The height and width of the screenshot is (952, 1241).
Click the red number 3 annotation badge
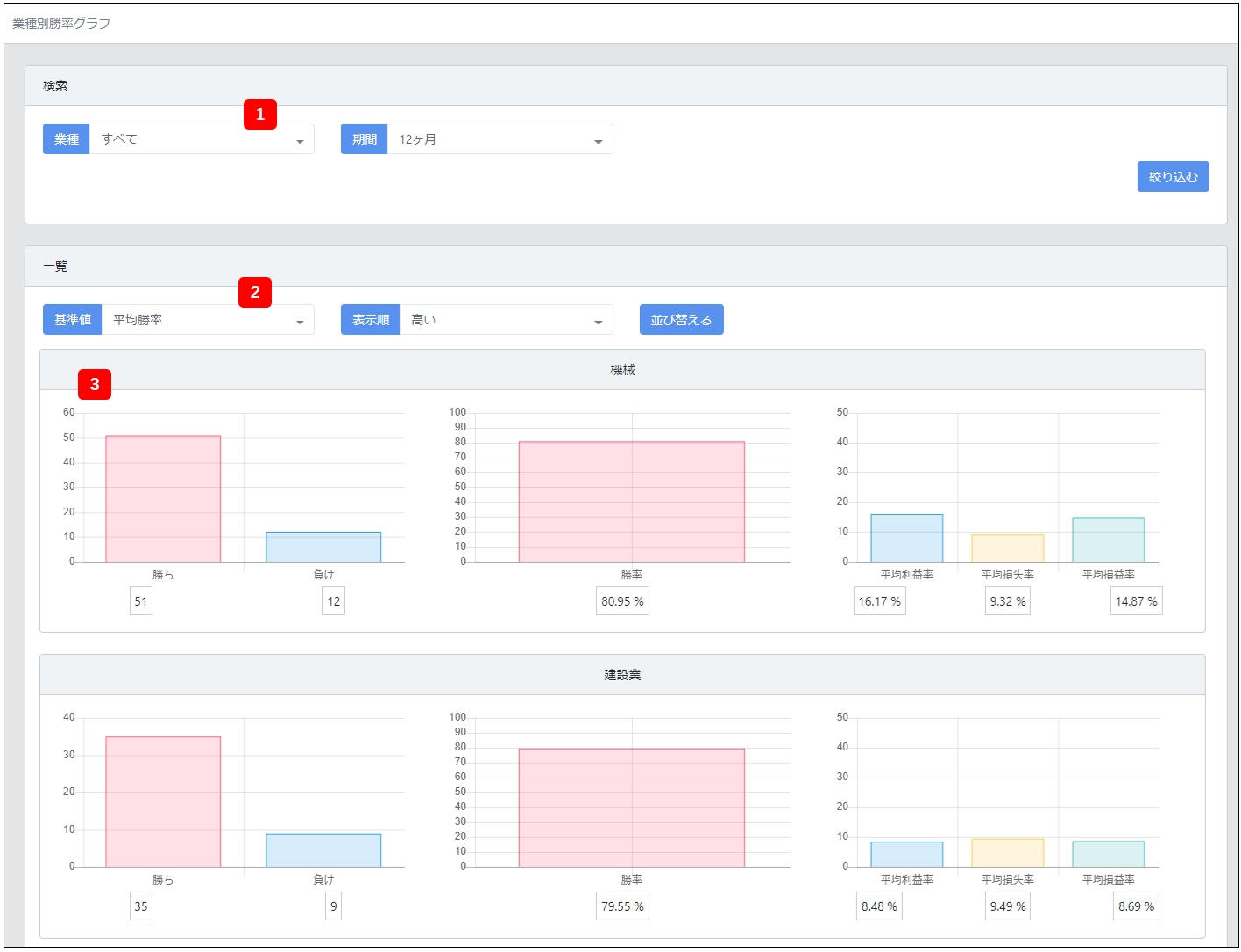click(x=95, y=385)
